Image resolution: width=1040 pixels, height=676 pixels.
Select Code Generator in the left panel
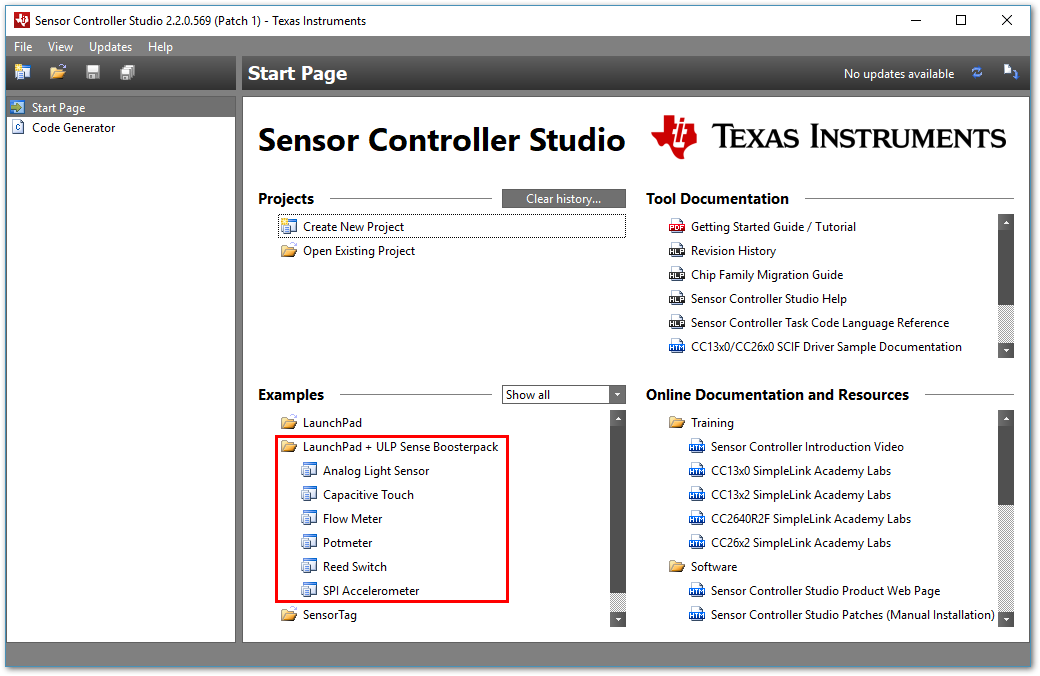point(73,128)
